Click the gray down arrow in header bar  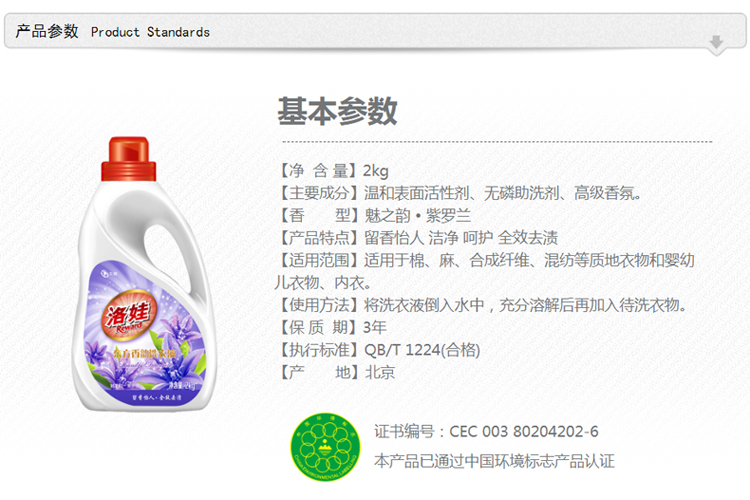point(716,42)
